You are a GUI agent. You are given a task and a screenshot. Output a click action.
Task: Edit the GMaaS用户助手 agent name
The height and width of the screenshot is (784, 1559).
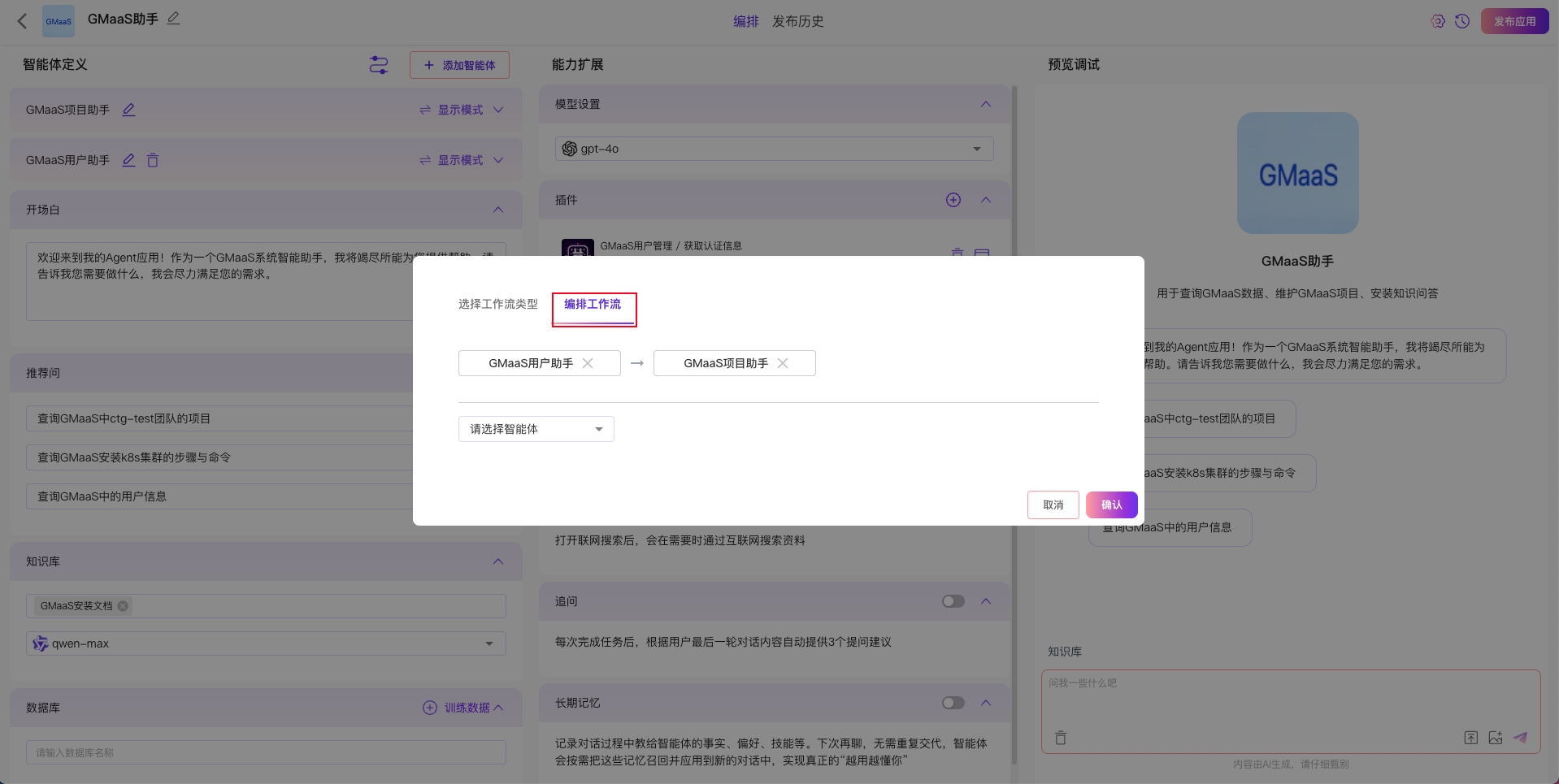click(x=128, y=160)
